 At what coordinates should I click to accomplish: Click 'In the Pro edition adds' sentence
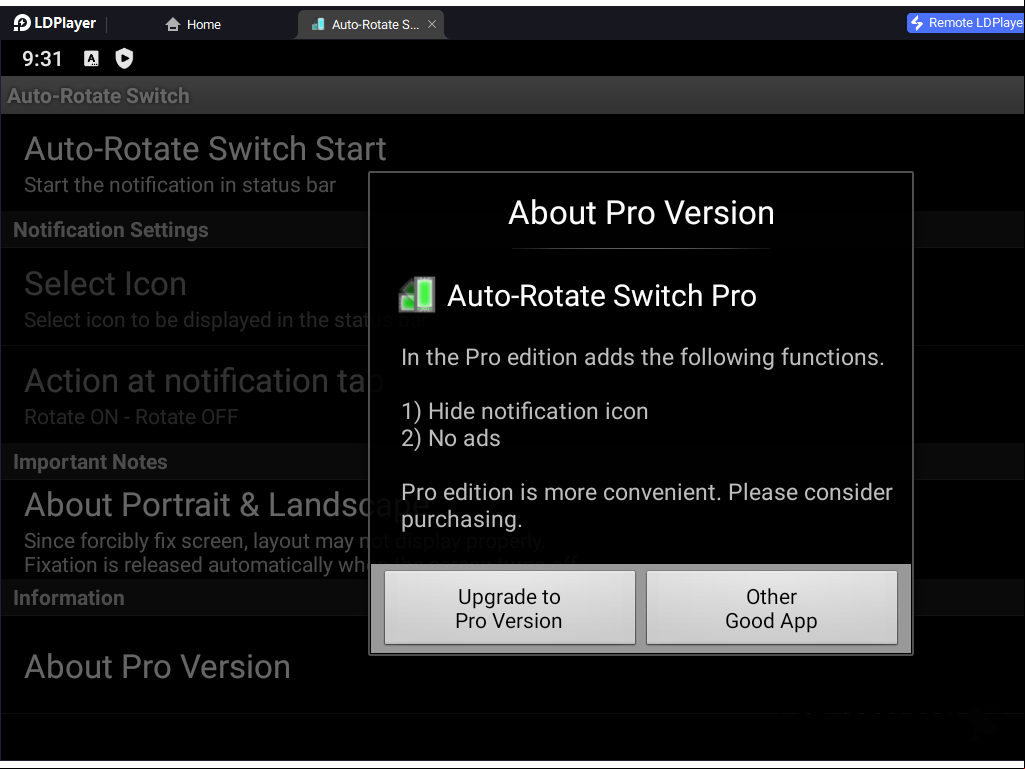[x=643, y=357]
